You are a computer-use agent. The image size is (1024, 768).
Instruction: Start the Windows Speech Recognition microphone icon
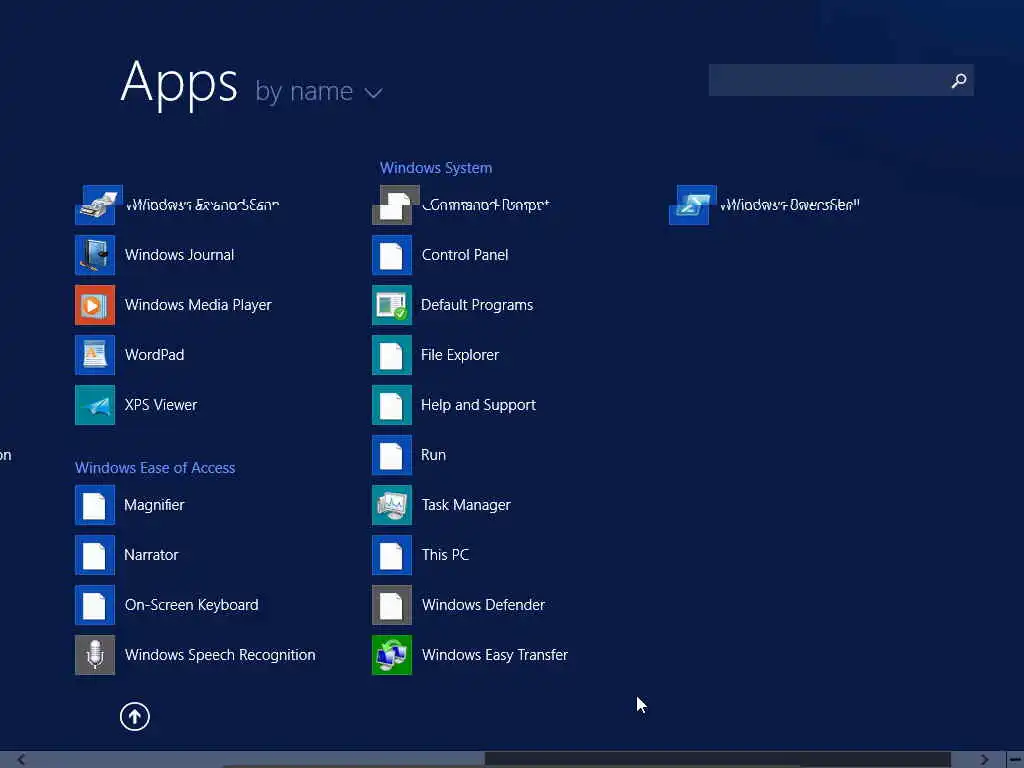95,655
